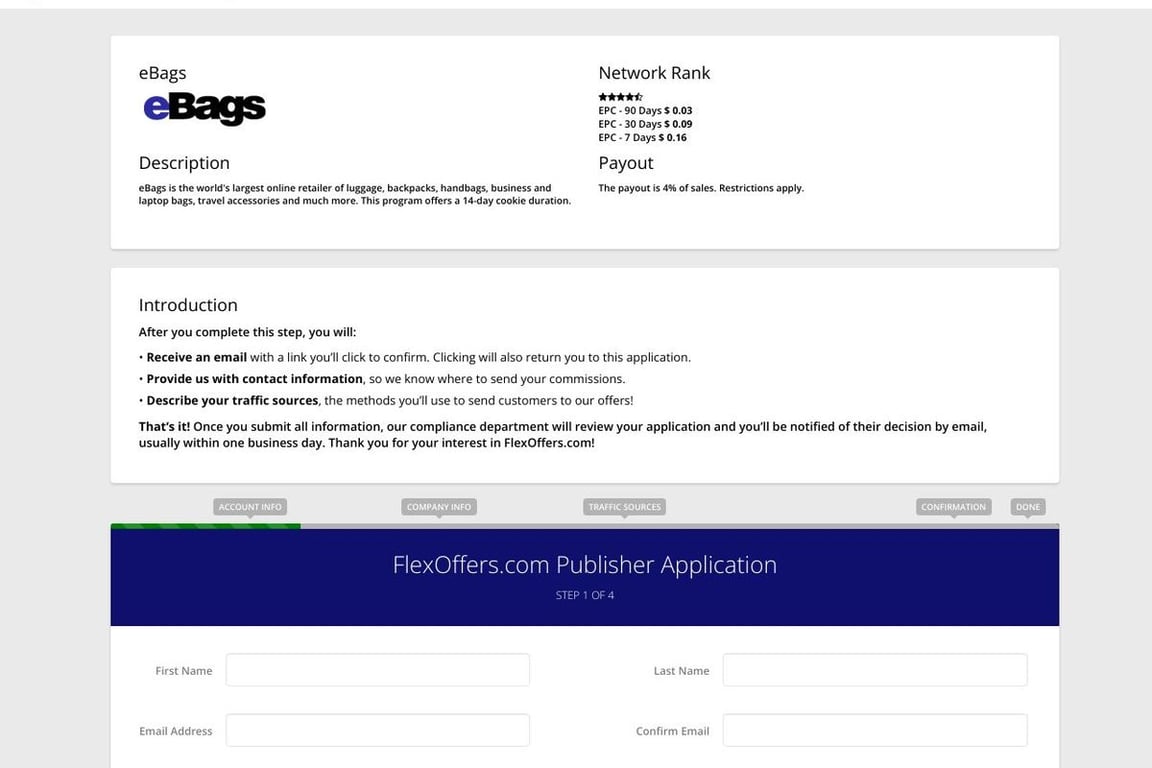Click into the Email Address field
Viewport: 1152px width, 768px height.
(x=377, y=730)
